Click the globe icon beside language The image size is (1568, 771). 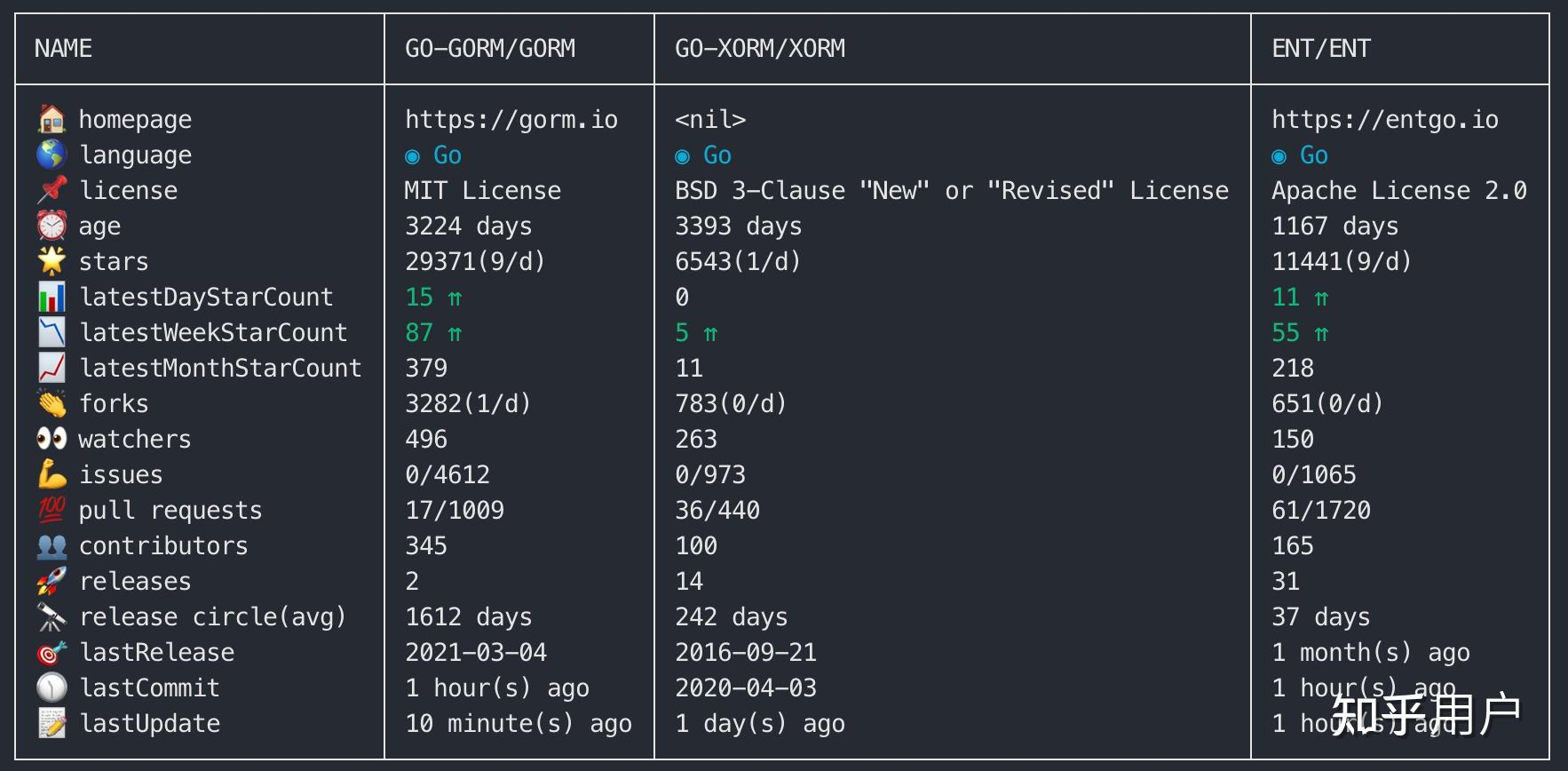(x=51, y=155)
